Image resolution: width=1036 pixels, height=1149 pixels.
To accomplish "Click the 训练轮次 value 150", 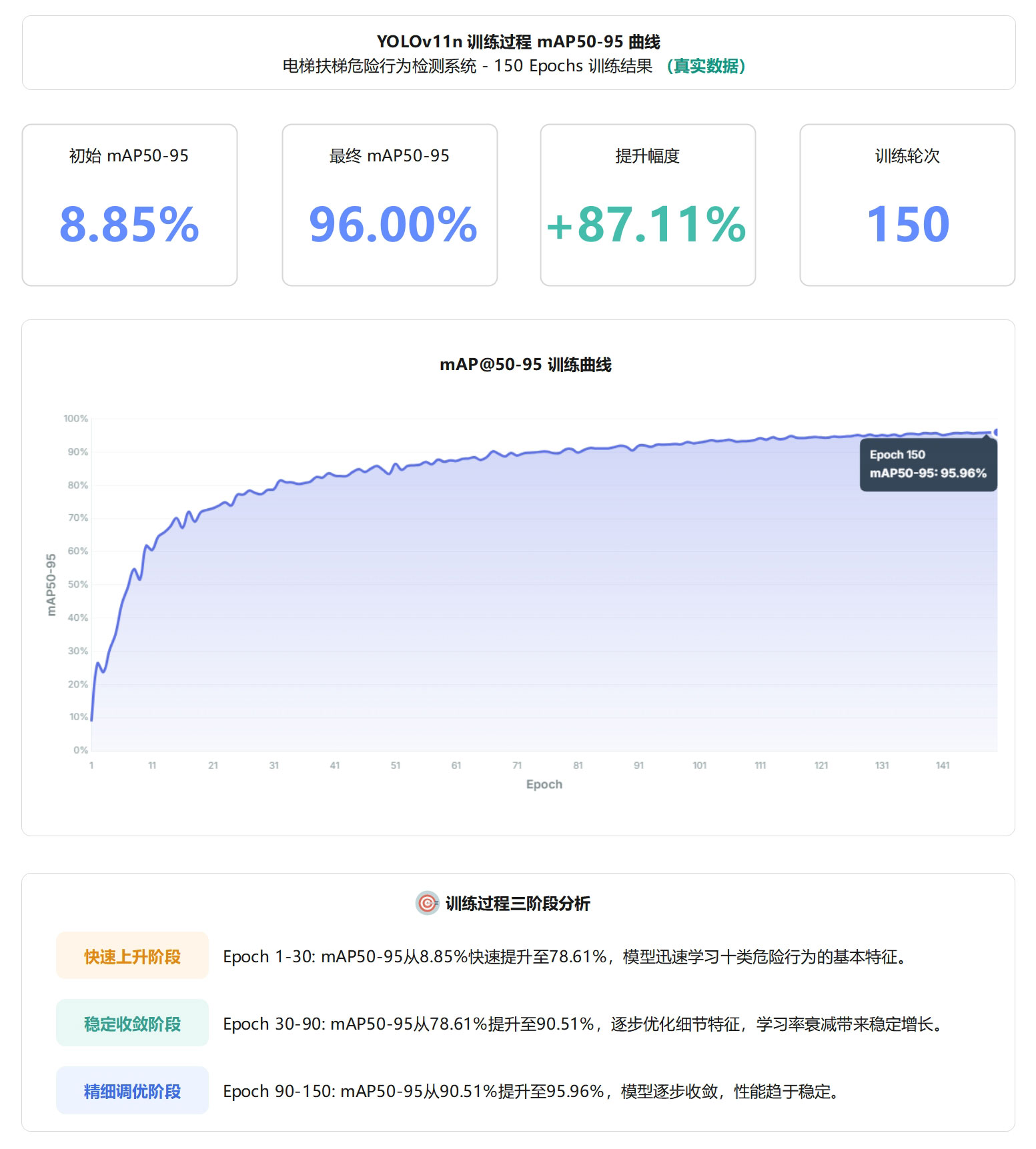I will tap(908, 224).
